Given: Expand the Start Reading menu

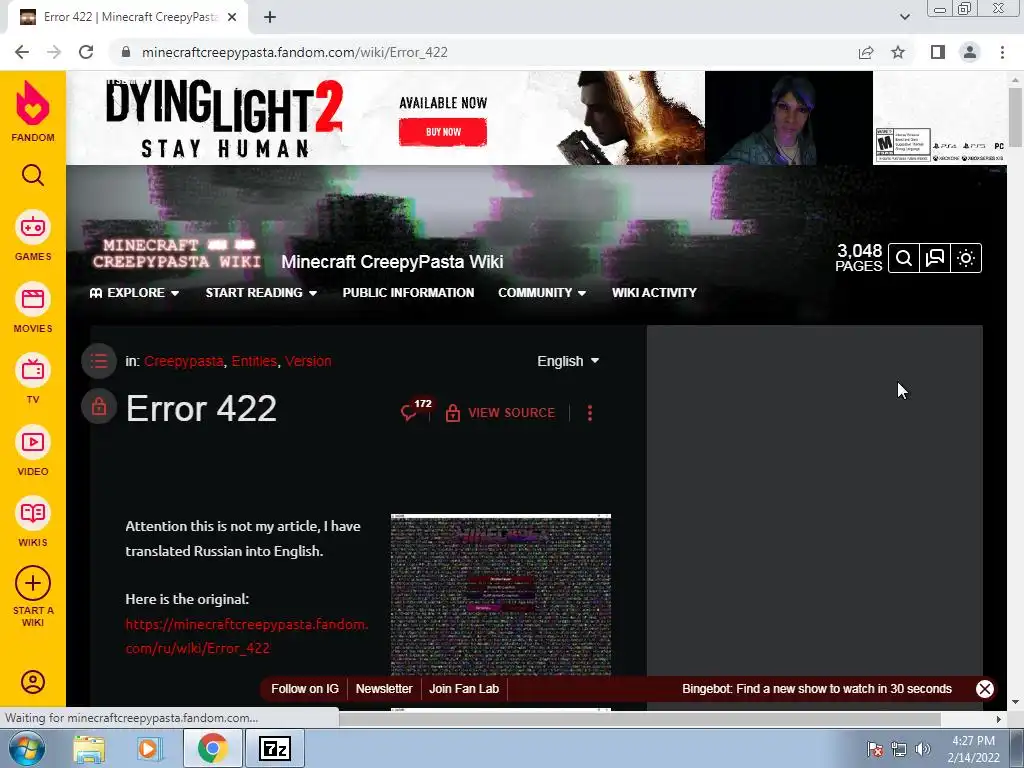Looking at the screenshot, I should pos(261,293).
